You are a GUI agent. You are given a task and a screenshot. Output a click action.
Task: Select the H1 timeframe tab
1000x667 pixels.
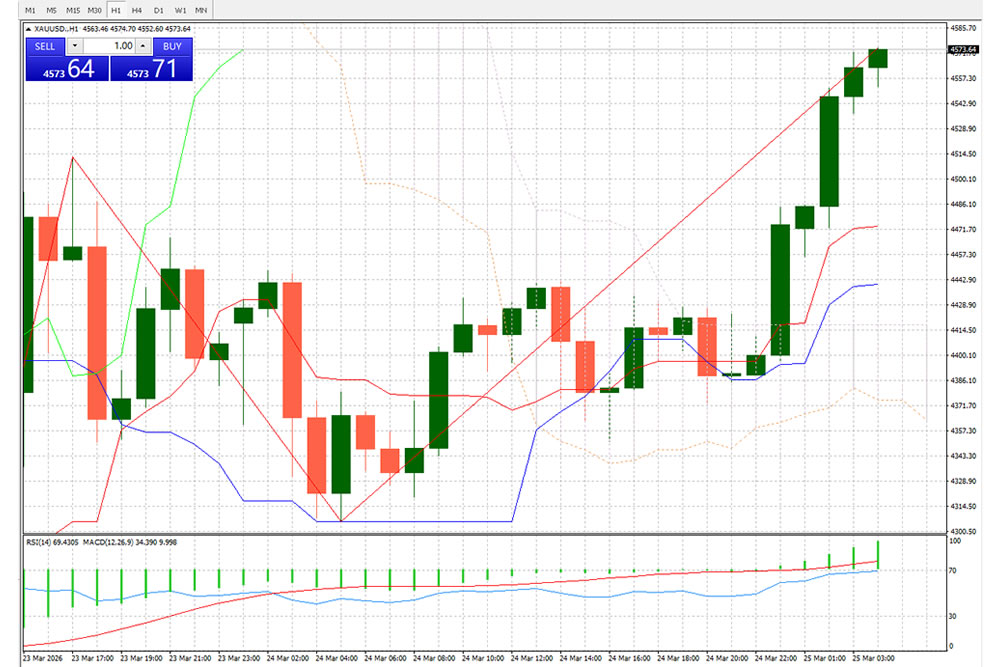[116, 10]
